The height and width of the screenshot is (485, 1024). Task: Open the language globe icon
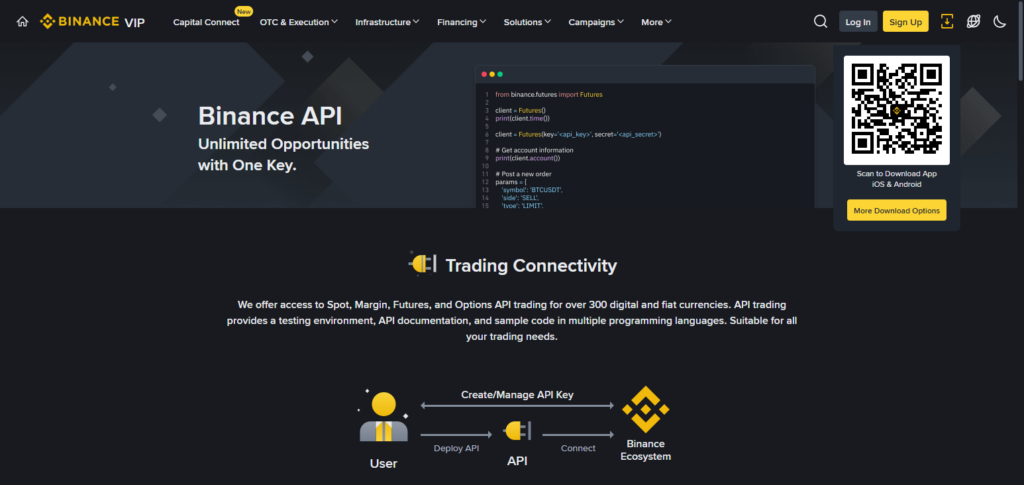[x=973, y=22]
